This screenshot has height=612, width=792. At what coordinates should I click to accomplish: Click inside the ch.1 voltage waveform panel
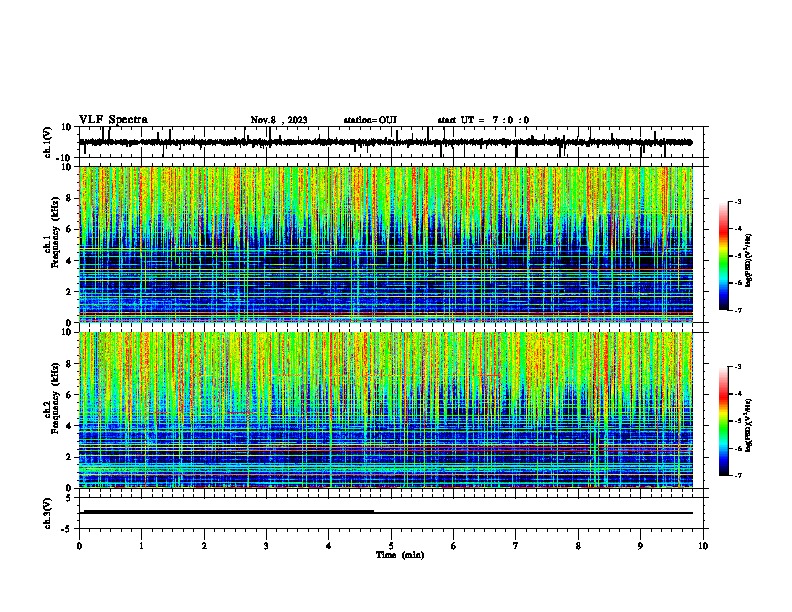click(391, 142)
